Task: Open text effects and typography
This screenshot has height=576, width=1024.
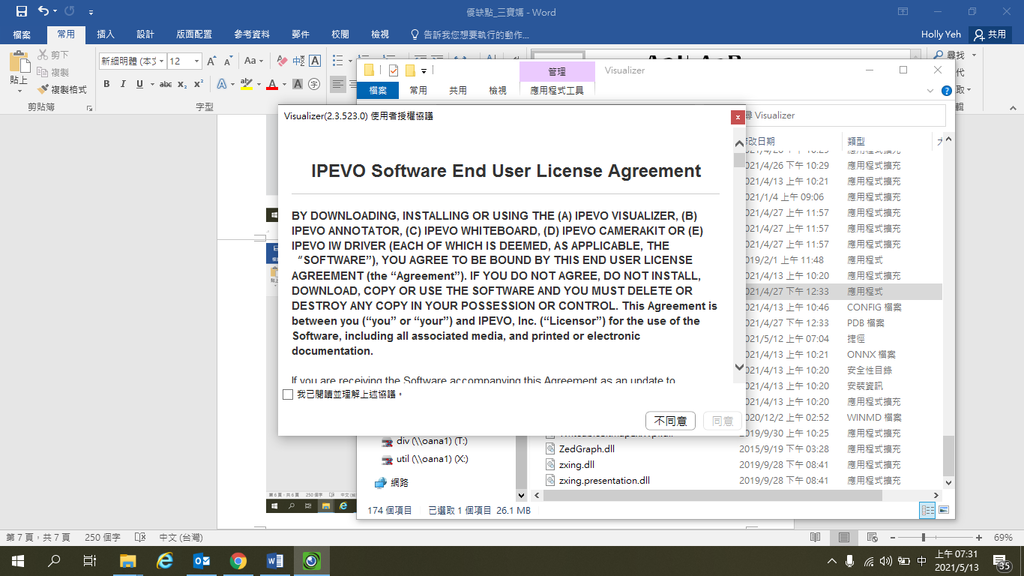Action: [222, 84]
